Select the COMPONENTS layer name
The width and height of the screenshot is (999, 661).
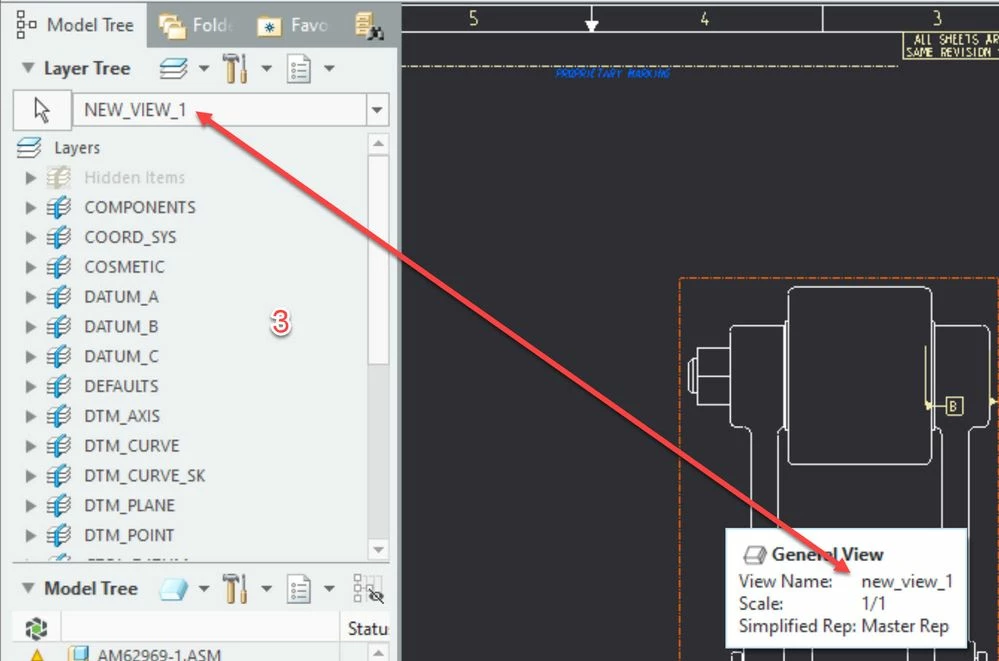click(140, 208)
